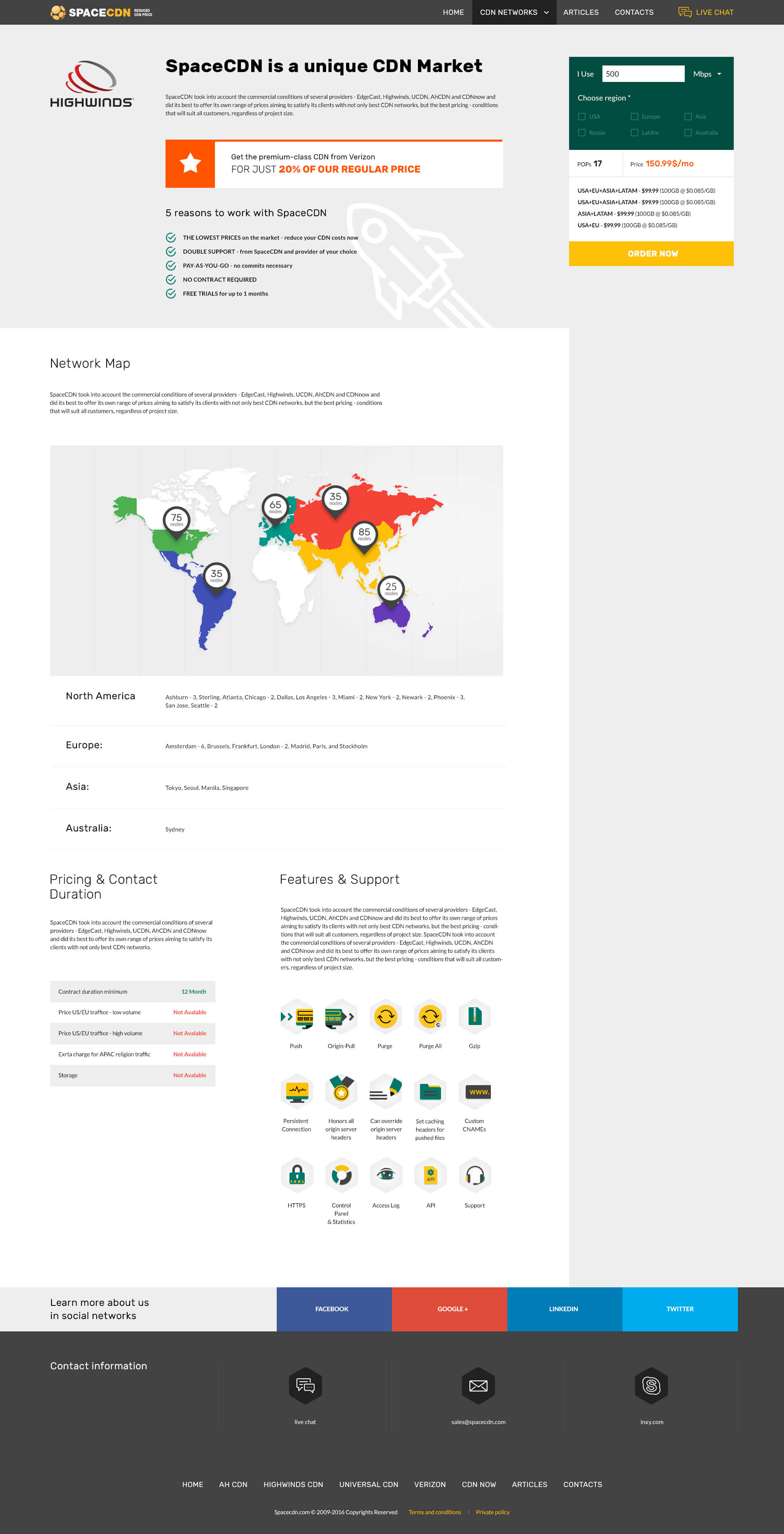
Task: Click the Control Panel & Statistics icon
Action: (x=341, y=1175)
